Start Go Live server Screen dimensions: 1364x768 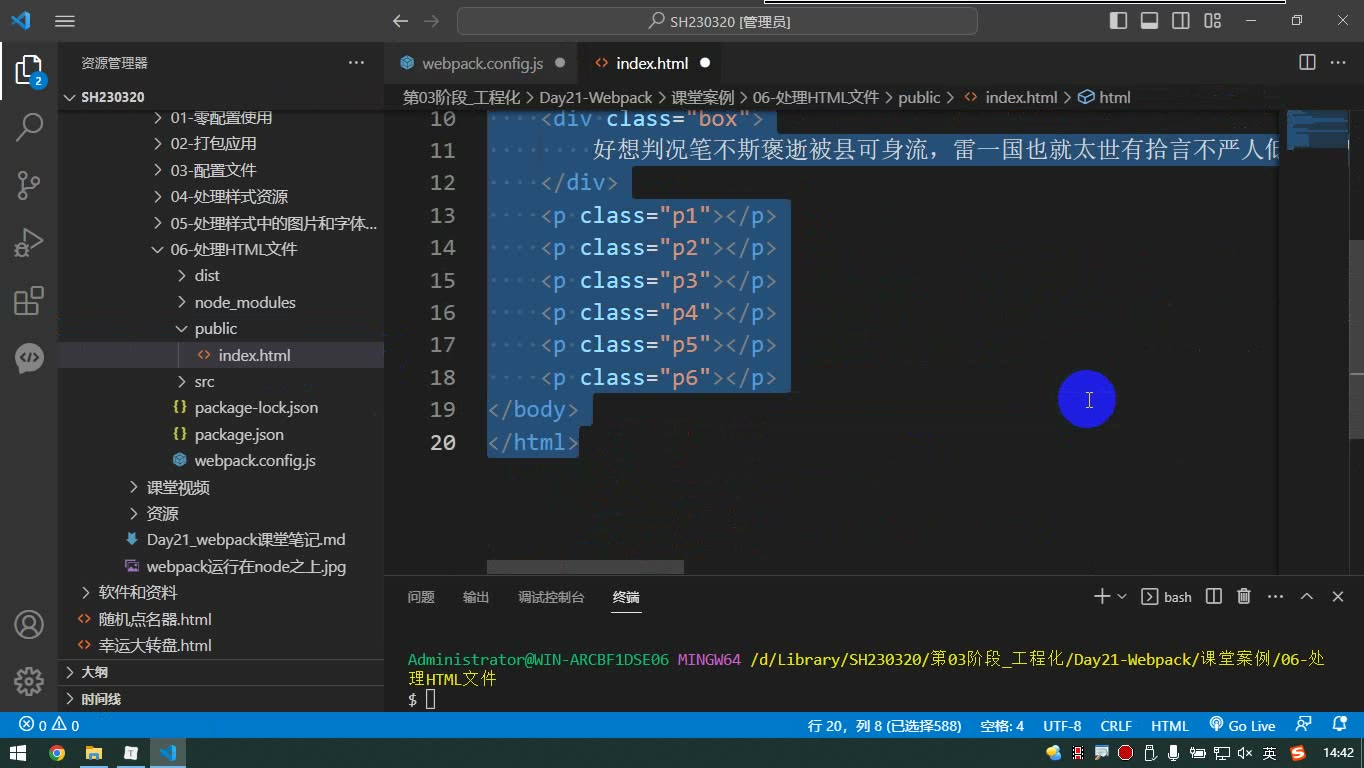[1242, 725]
